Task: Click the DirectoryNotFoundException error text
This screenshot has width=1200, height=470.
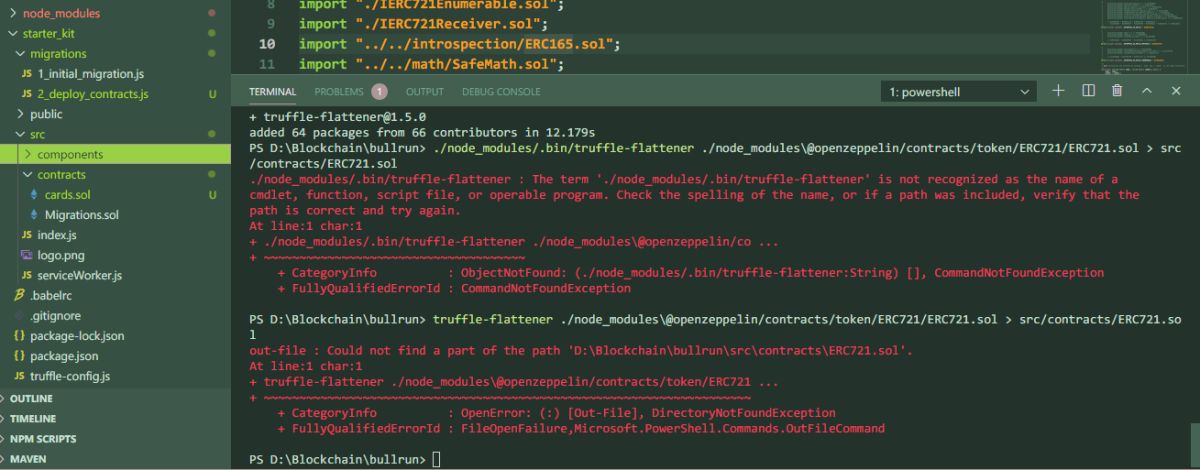Action: [744, 412]
